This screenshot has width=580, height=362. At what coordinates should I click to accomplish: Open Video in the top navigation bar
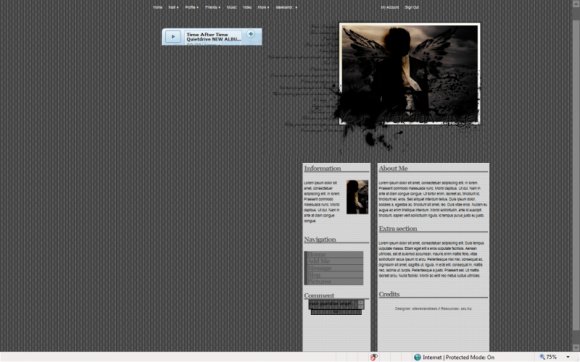pyautogui.click(x=247, y=7)
